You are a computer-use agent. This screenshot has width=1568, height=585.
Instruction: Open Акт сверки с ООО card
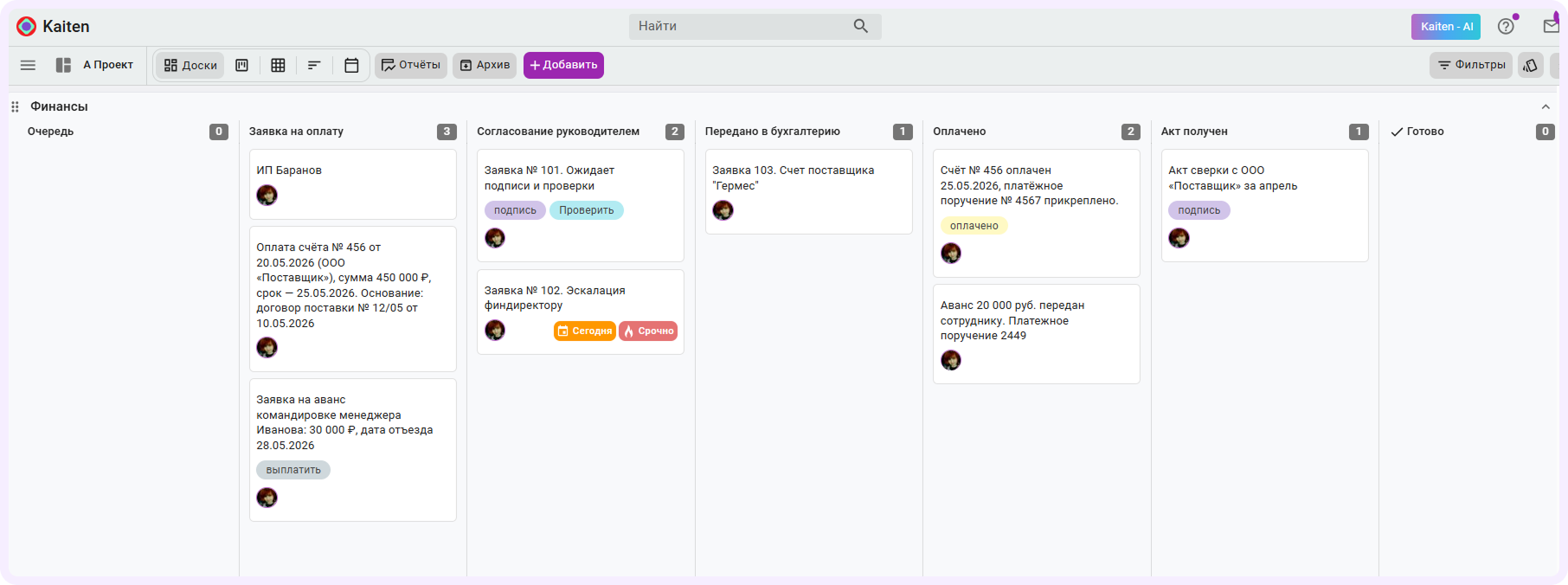tap(1265, 206)
